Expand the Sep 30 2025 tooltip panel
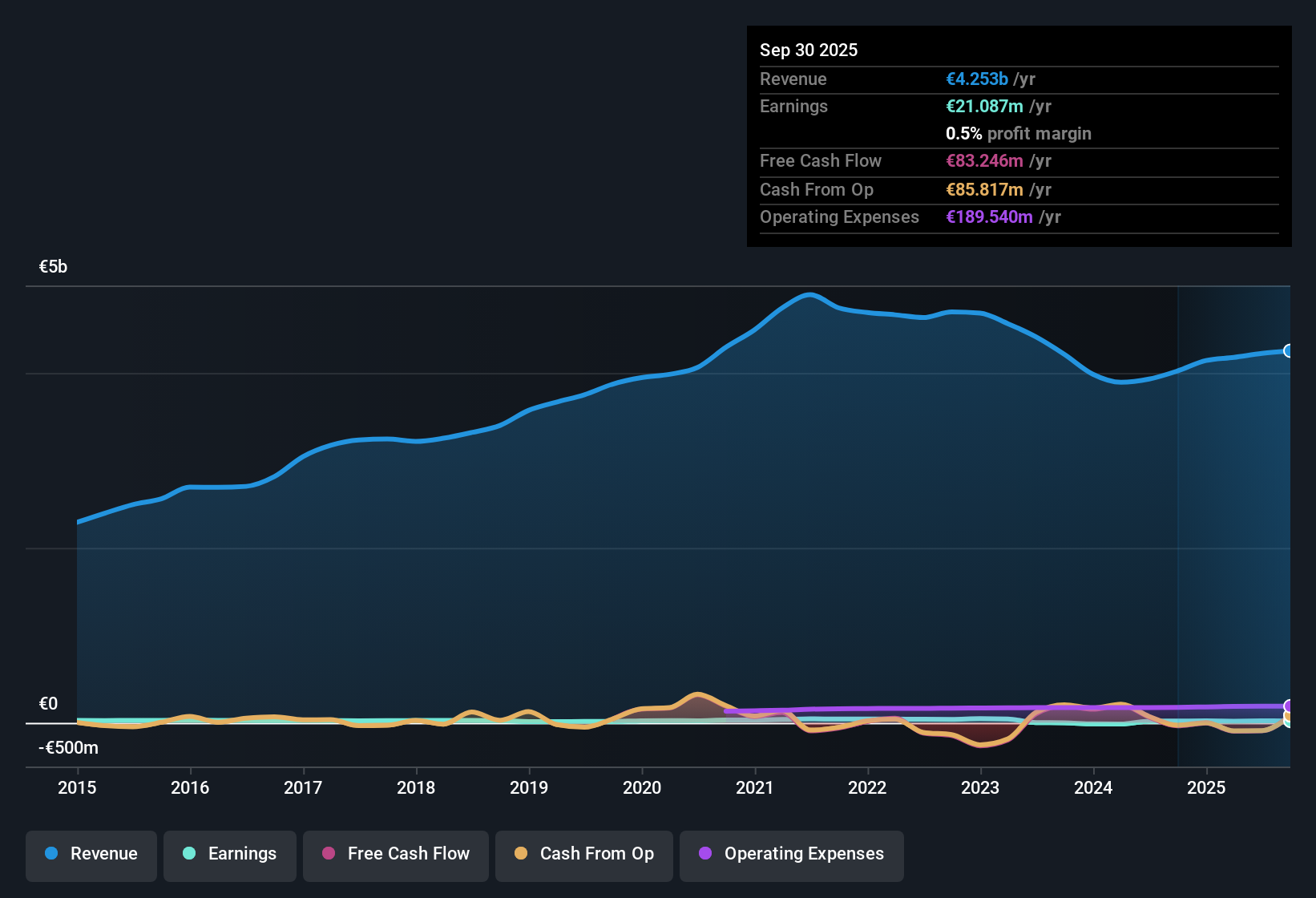This screenshot has height=898, width=1316. (809, 50)
